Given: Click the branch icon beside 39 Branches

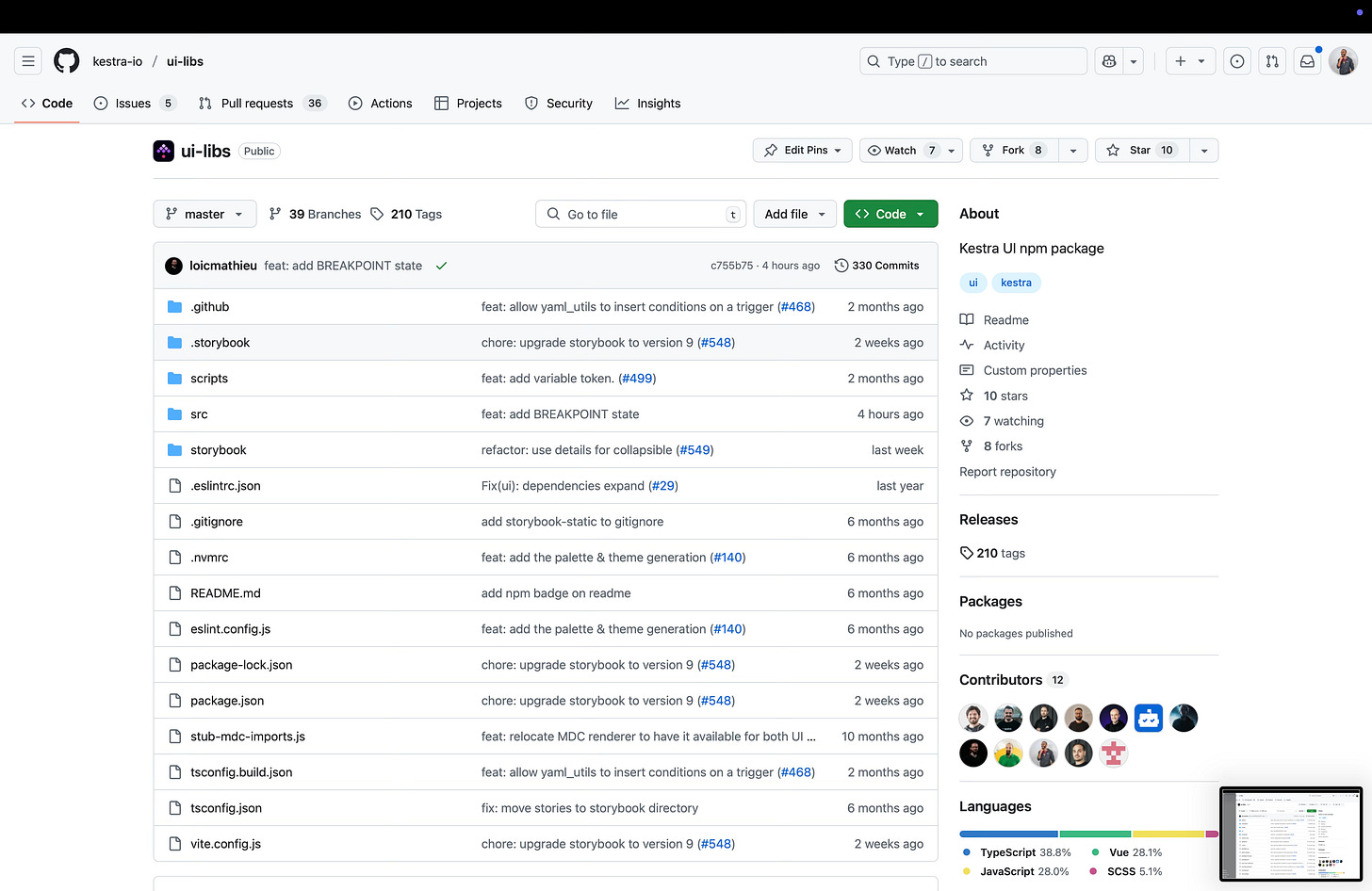Looking at the screenshot, I should (x=275, y=215).
